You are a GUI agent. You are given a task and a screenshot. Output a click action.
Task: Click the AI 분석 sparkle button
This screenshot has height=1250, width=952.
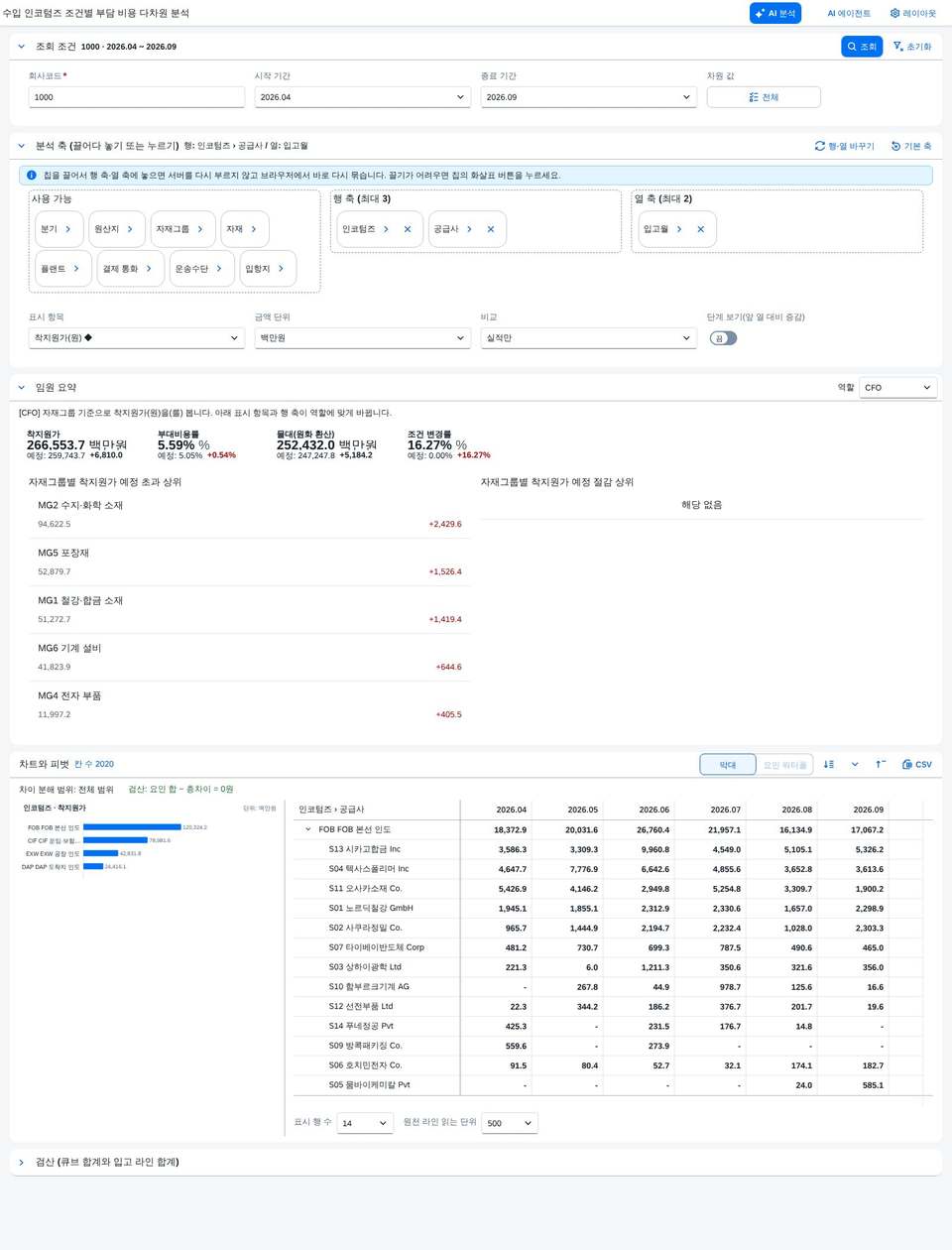[774, 13]
